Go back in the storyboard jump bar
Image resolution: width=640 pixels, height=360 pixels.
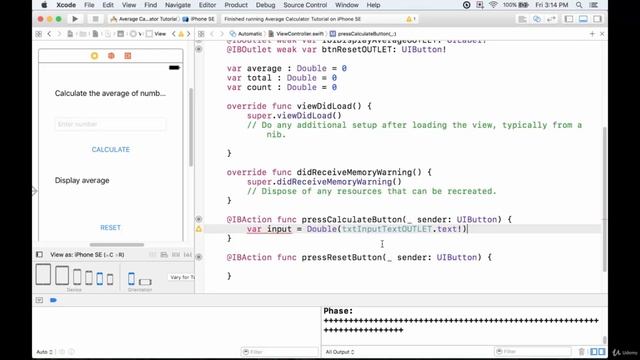click(x=49, y=34)
